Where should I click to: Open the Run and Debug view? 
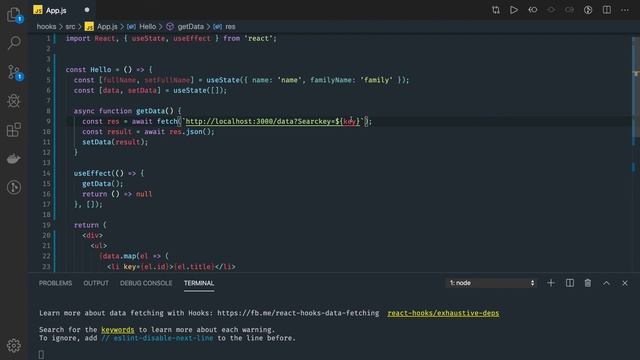point(14,101)
